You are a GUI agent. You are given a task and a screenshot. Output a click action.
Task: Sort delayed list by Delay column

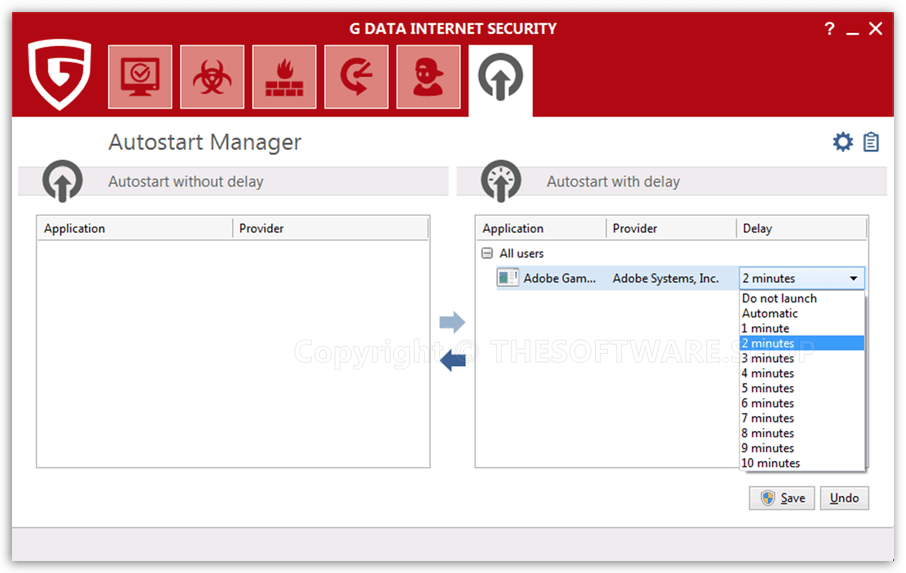pyautogui.click(x=801, y=228)
